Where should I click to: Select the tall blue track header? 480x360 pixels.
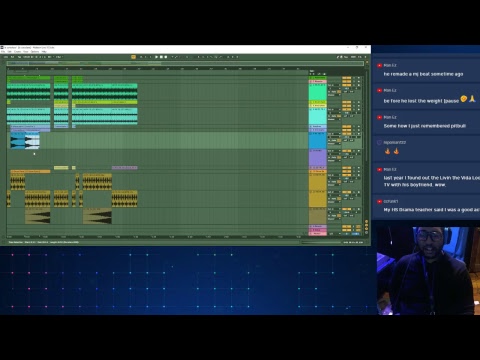(318, 140)
